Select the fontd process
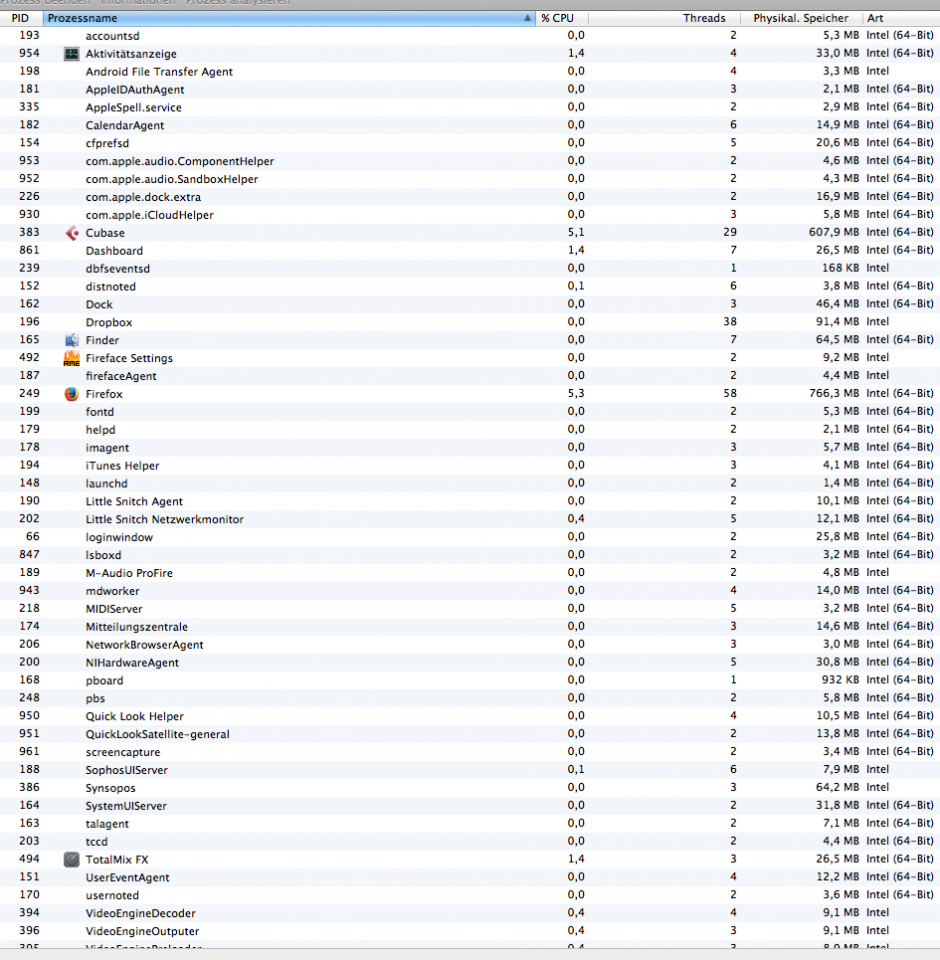The image size is (940, 960). click(100, 412)
